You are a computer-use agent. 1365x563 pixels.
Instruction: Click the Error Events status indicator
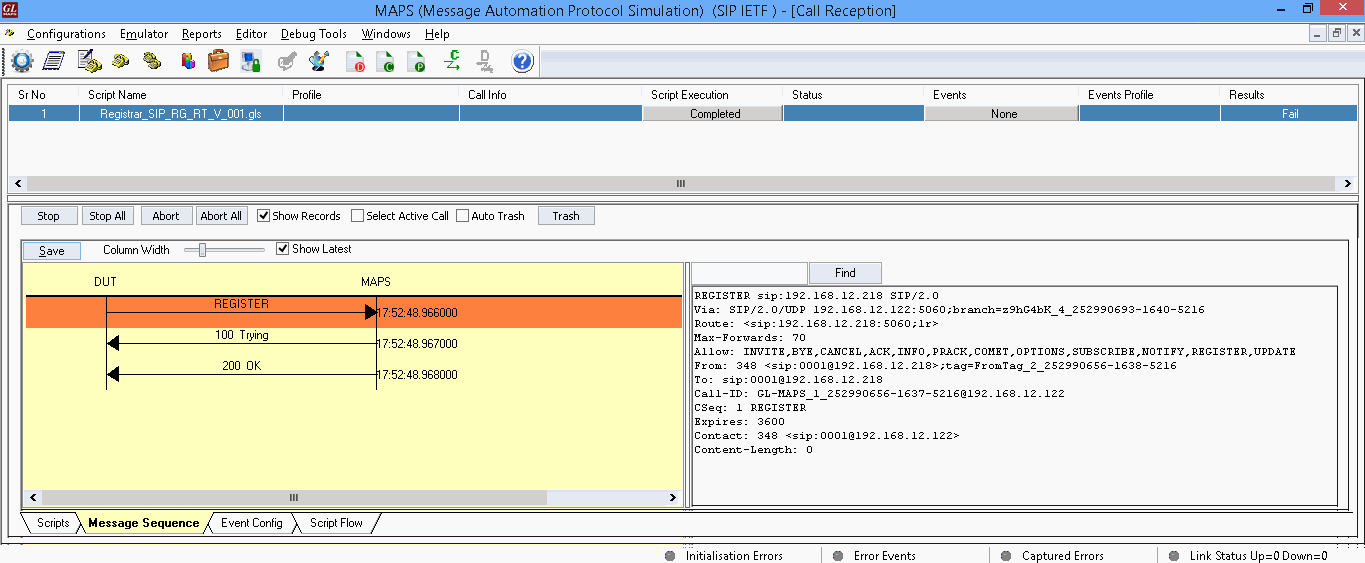874,556
